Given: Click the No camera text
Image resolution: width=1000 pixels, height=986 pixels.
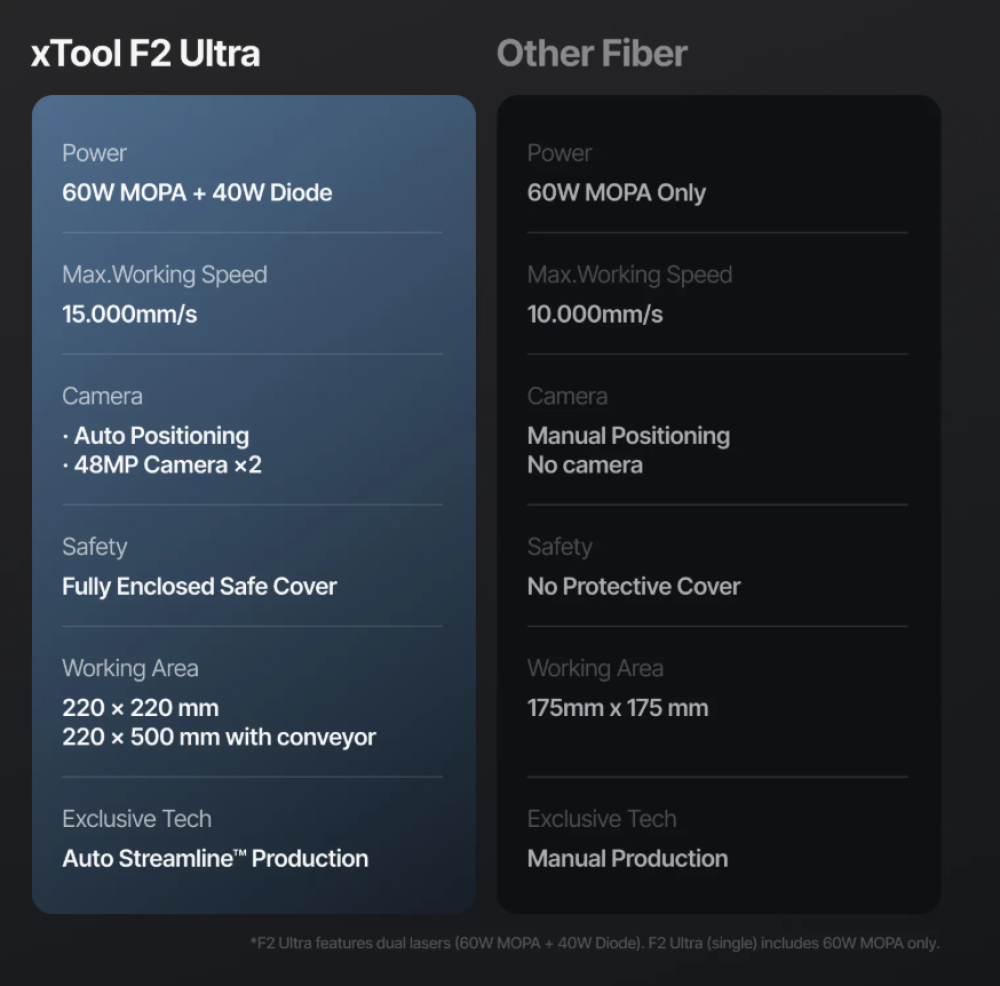Looking at the screenshot, I should point(585,465).
